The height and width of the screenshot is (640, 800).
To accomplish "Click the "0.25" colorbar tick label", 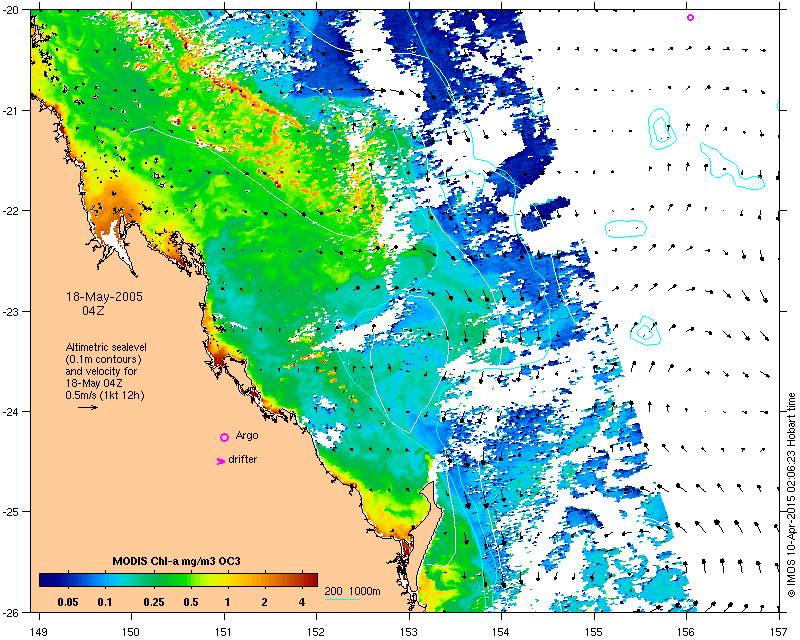I will (154, 602).
